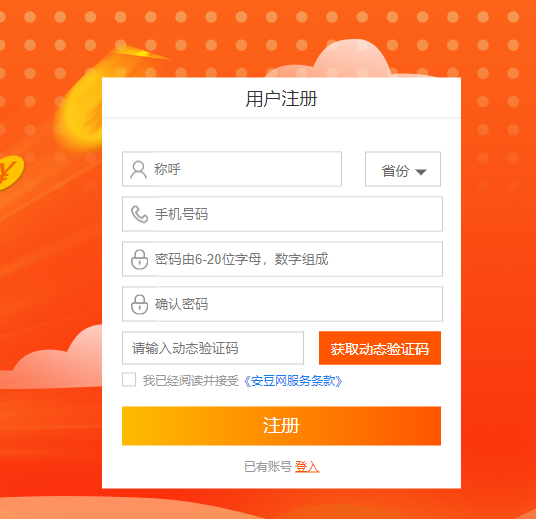Viewport: 536px width, 519px height.
Task: Click the 密码由6-20位字母 password field
Action: pyautogui.click(x=282, y=259)
